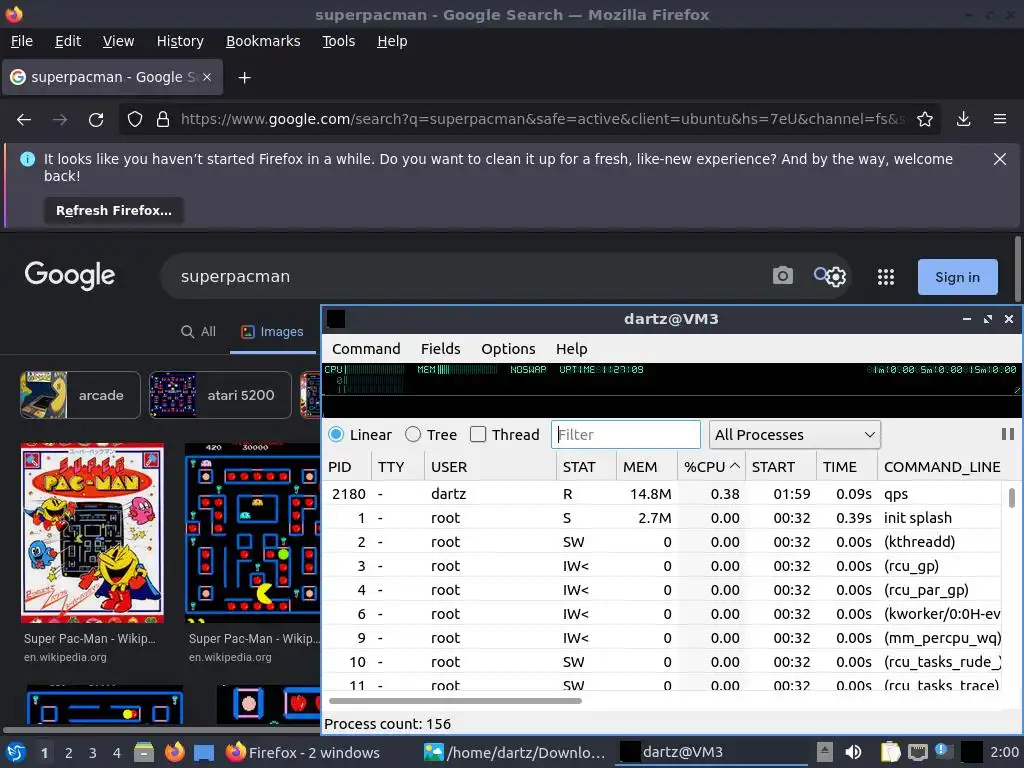Click the Google logo
The height and width of the screenshot is (768, 1024).
click(x=70, y=276)
